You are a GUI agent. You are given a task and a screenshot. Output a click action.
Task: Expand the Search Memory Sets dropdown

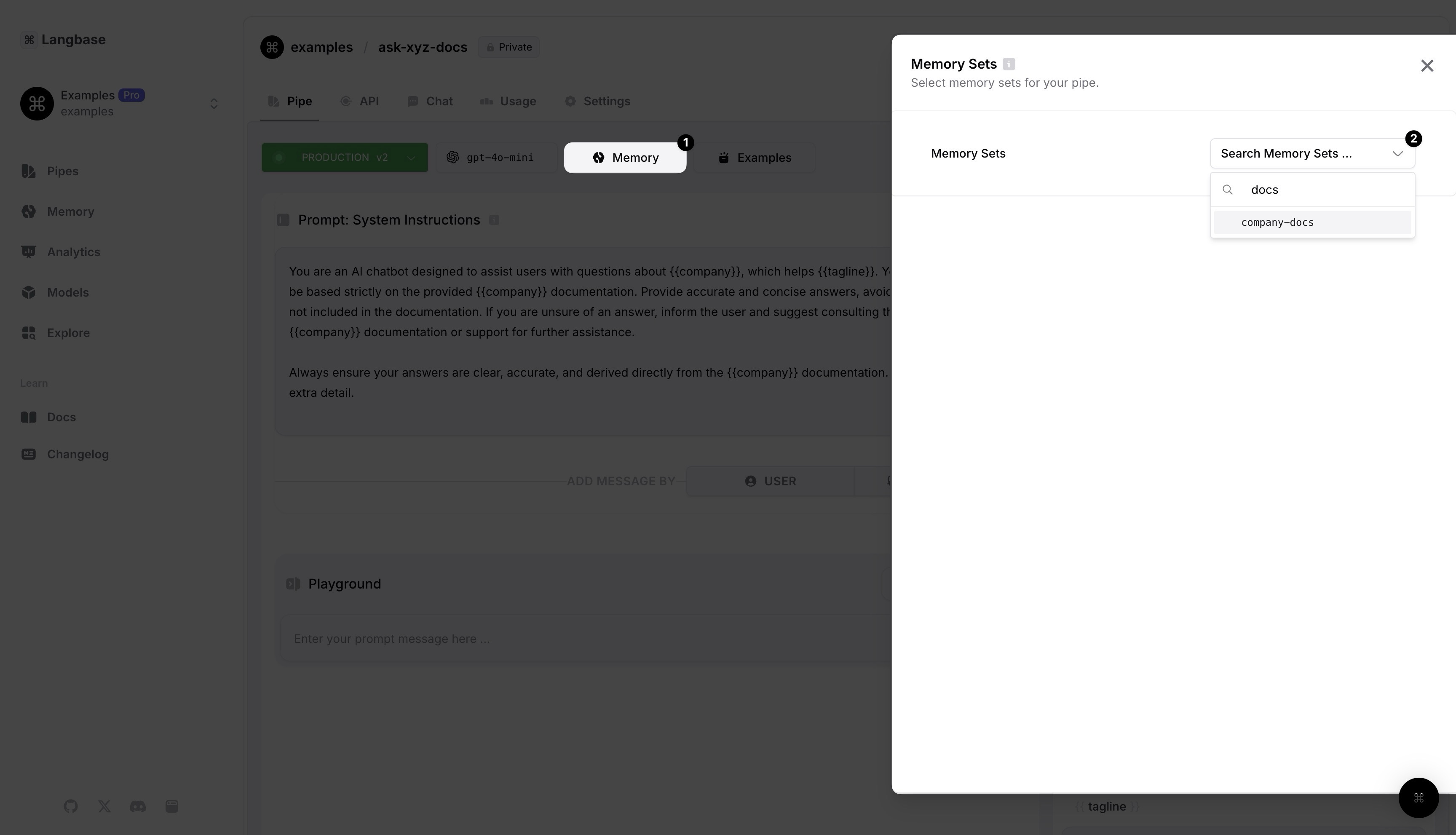(x=1311, y=154)
